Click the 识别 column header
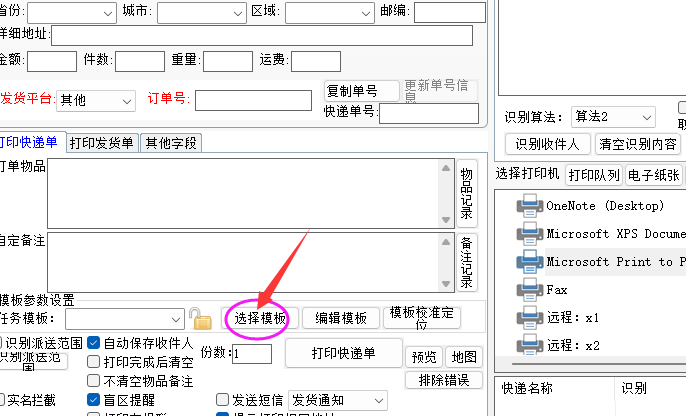The image size is (686, 416). pyautogui.click(x=634, y=388)
